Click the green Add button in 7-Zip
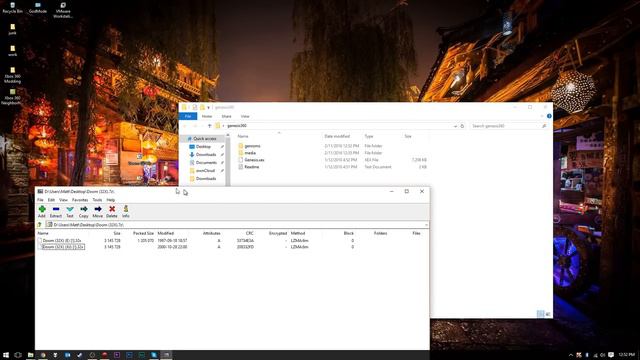640x360 pixels. [x=42, y=211]
